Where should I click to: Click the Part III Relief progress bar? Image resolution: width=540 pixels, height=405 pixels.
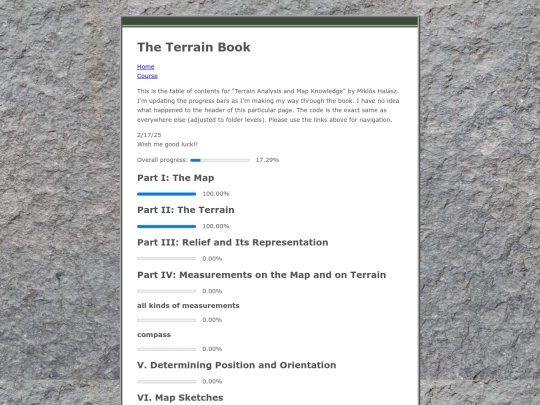point(167,258)
